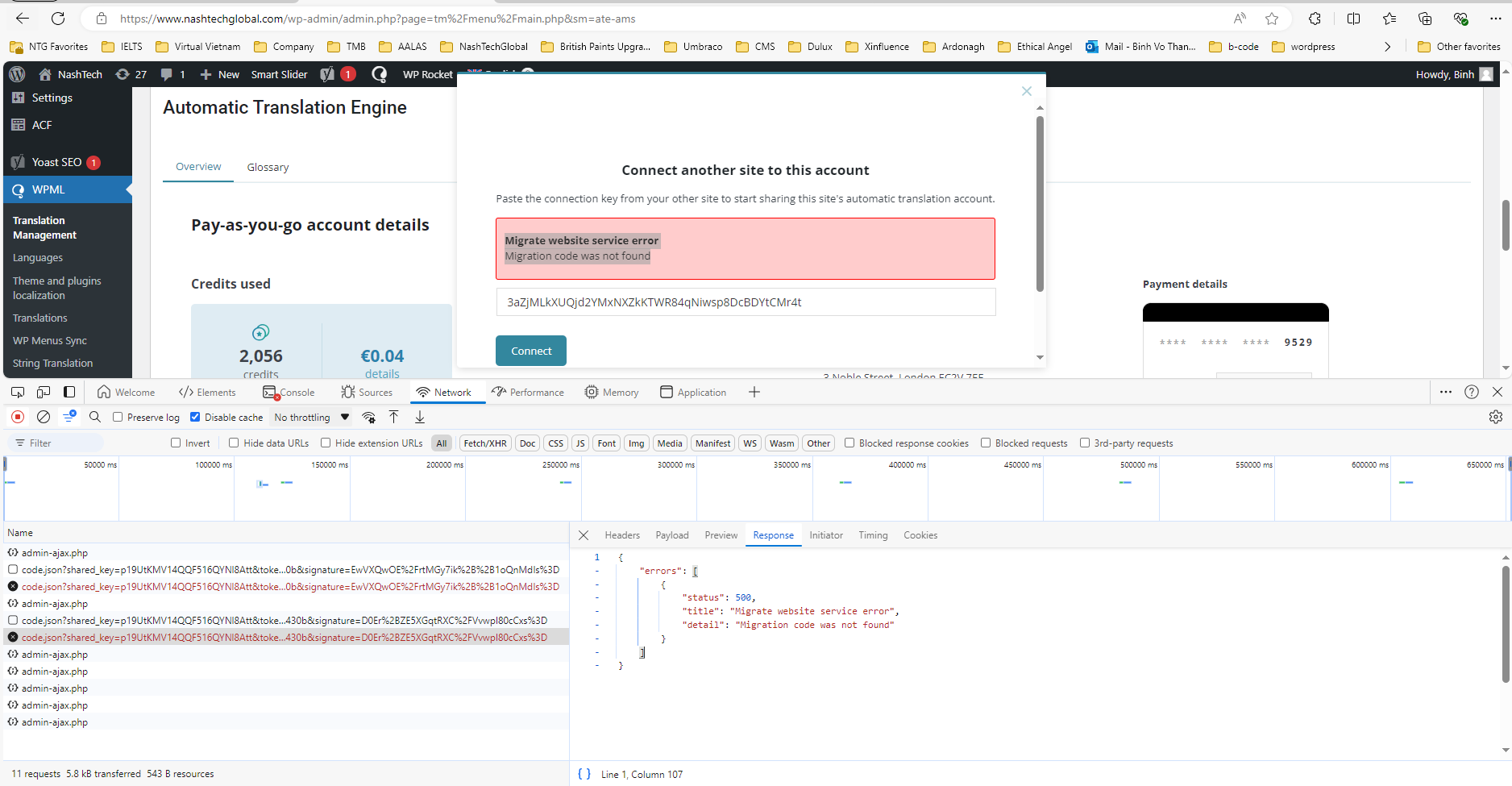This screenshot has height=786, width=1512.
Task: Click the modal dialog vertical scrollbar
Action: tap(1040, 203)
